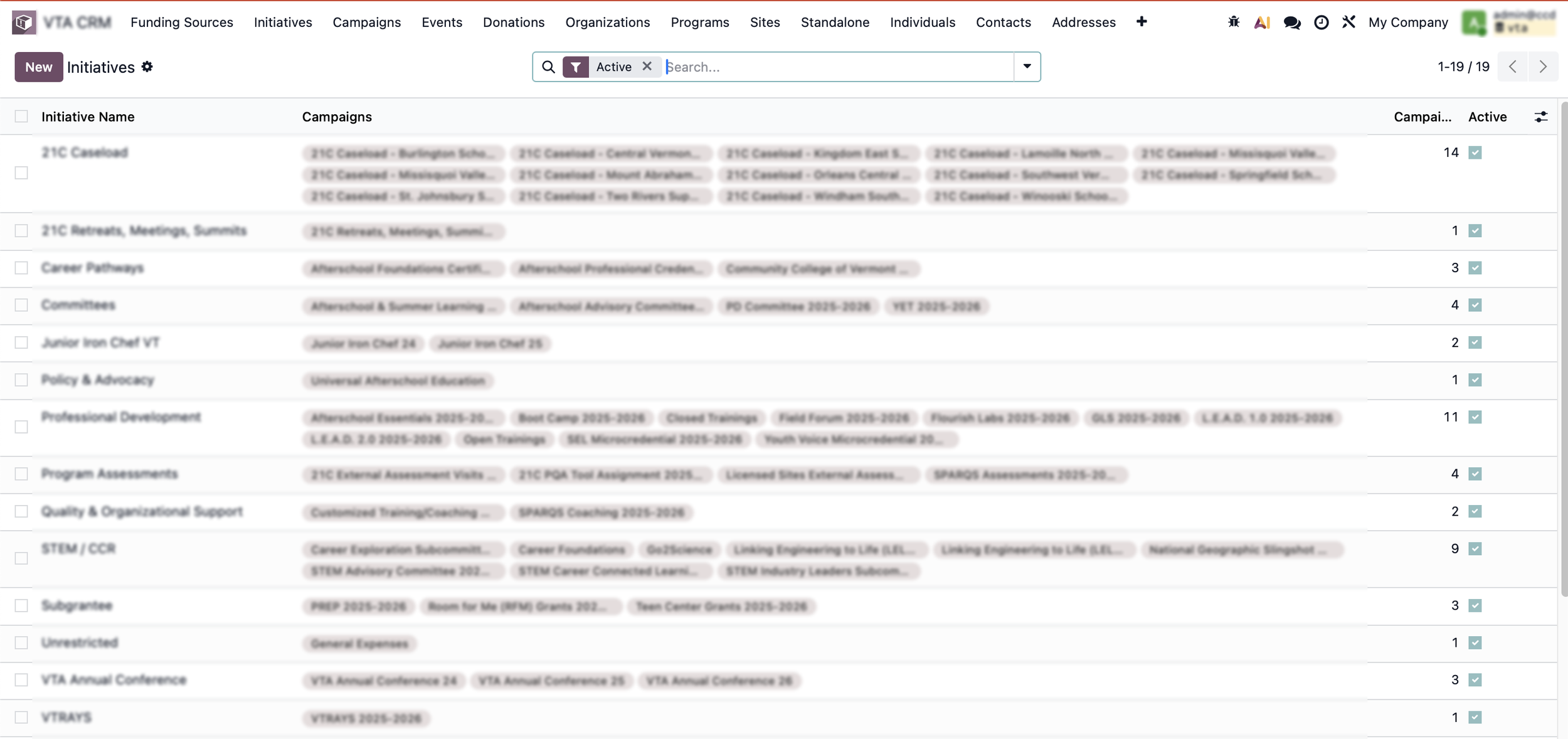This screenshot has width=1568, height=739.
Task: Open the Organizations menu
Action: 607,23
